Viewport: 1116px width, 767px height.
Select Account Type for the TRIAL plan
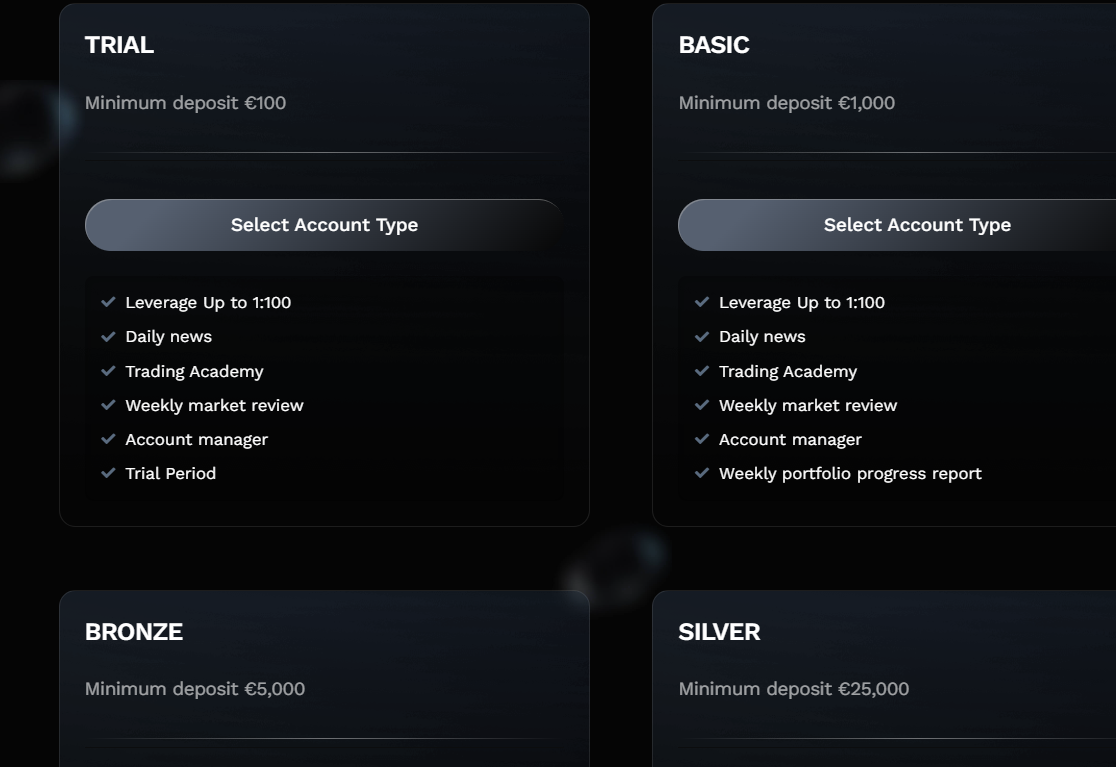[324, 225]
